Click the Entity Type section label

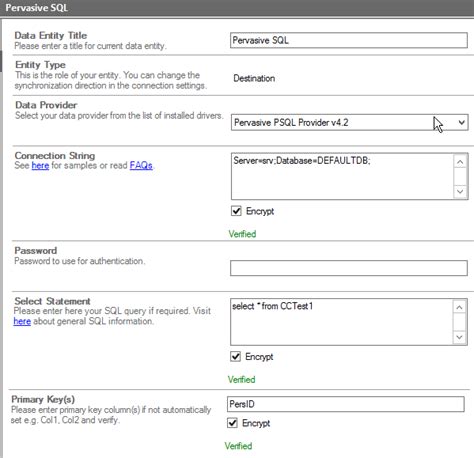coord(40,65)
